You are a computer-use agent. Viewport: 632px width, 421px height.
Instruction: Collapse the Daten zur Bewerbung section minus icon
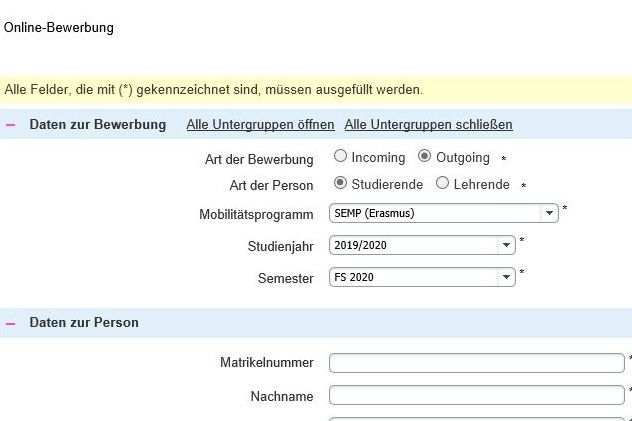pyautogui.click(x=11, y=125)
